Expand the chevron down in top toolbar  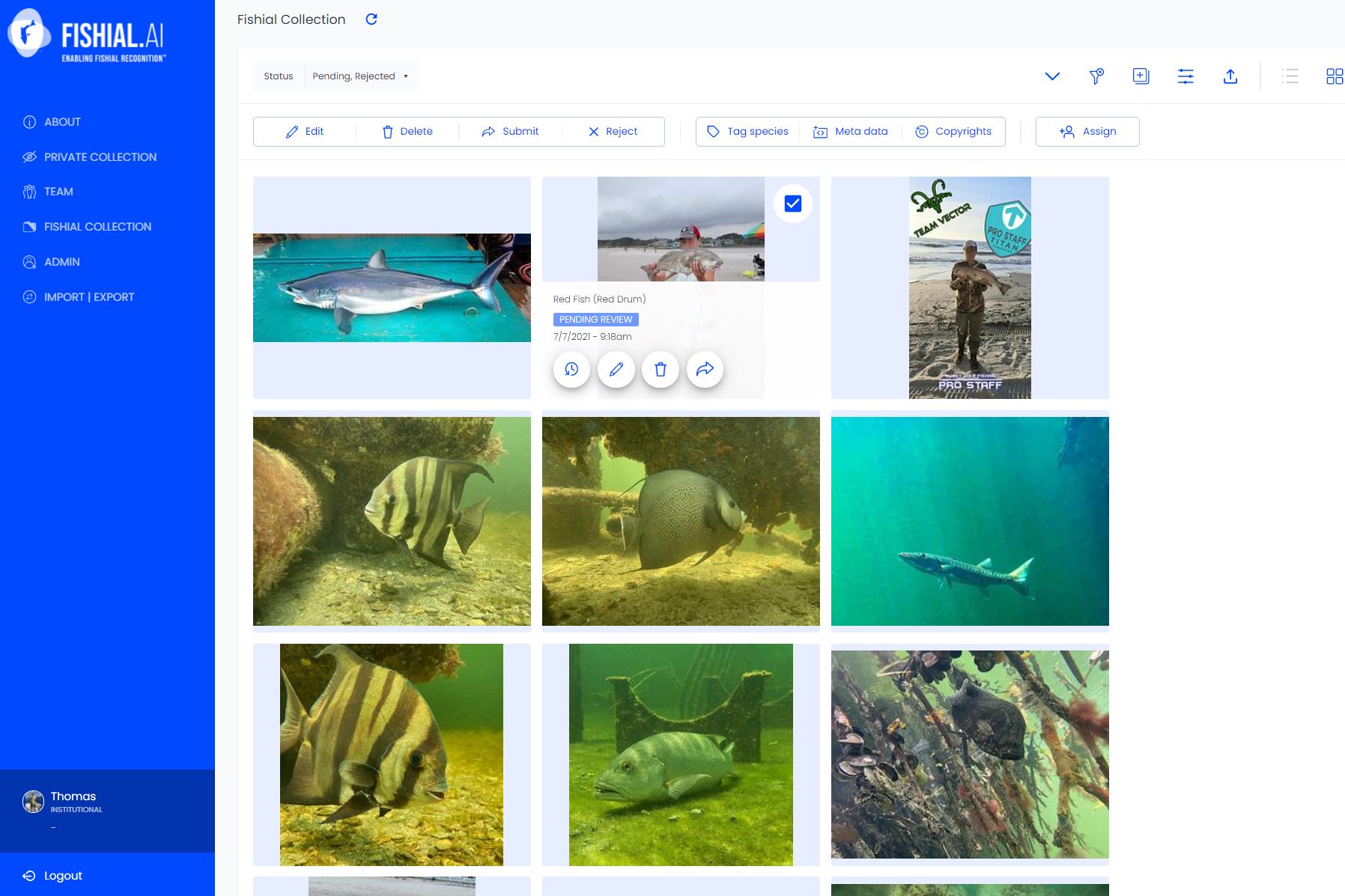pos(1052,76)
